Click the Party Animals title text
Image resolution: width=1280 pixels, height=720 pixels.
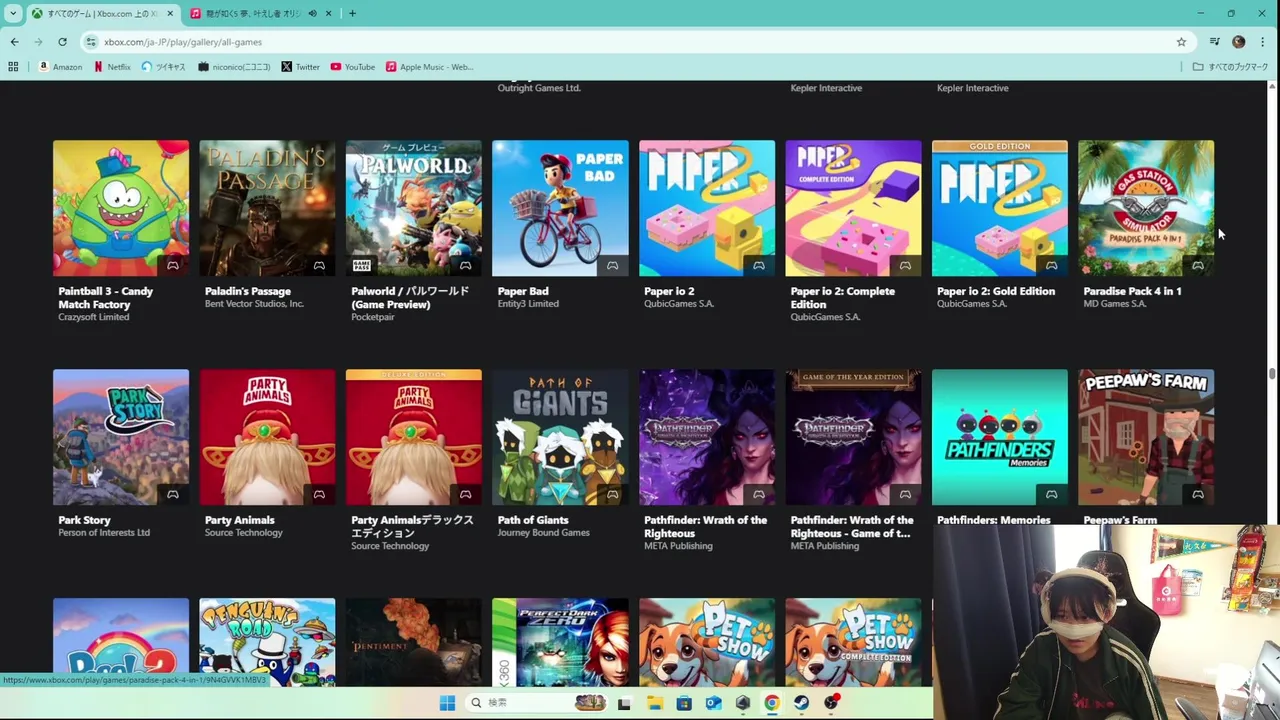[x=239, y=520]
